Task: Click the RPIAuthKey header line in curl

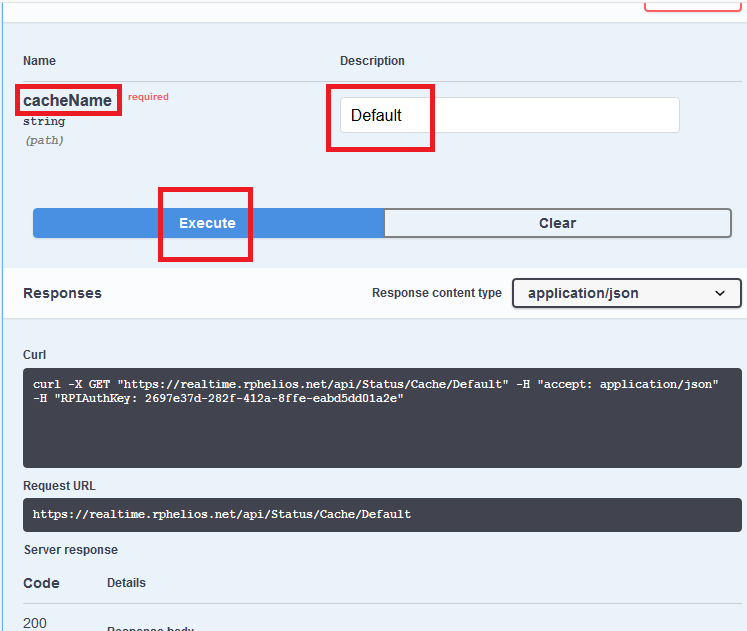Action: [x=215, y=400]
